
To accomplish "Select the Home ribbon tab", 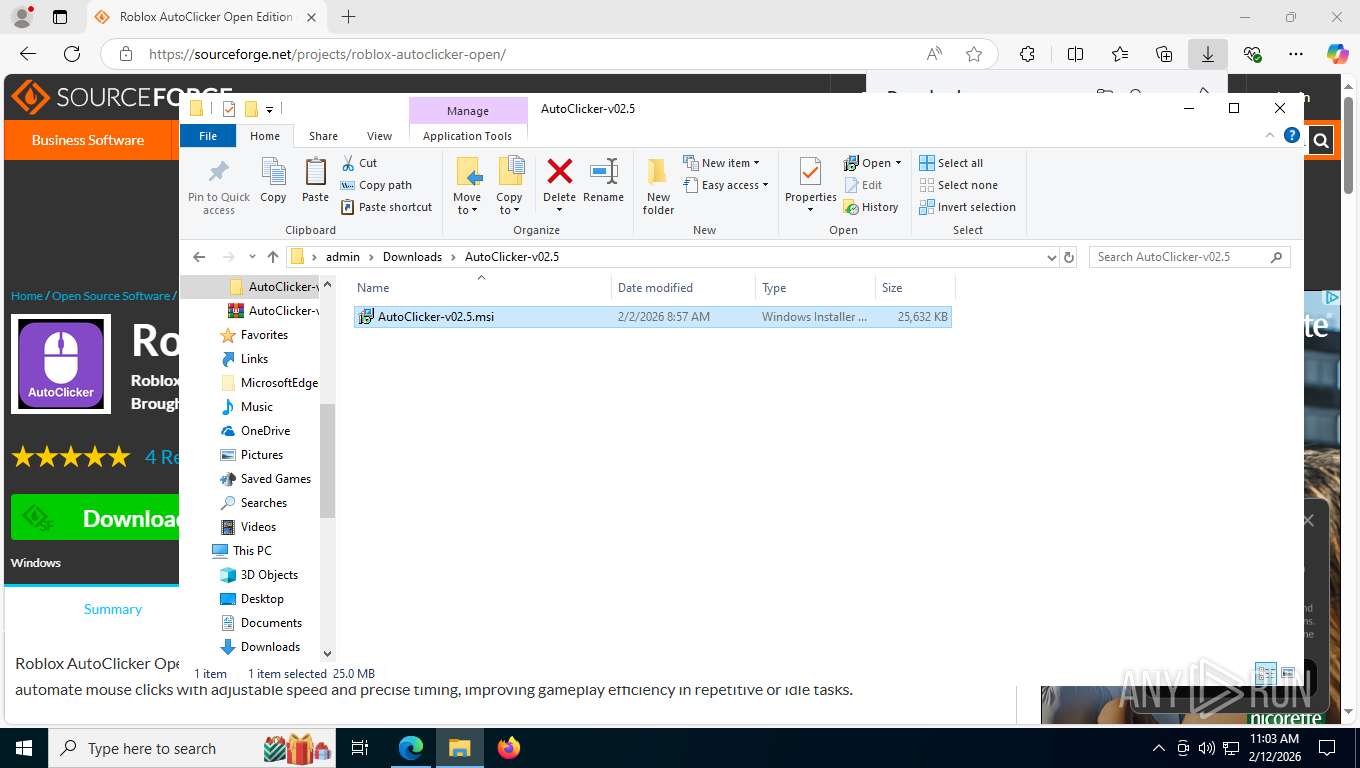I will pyautogui.click(x=265, y=136).
